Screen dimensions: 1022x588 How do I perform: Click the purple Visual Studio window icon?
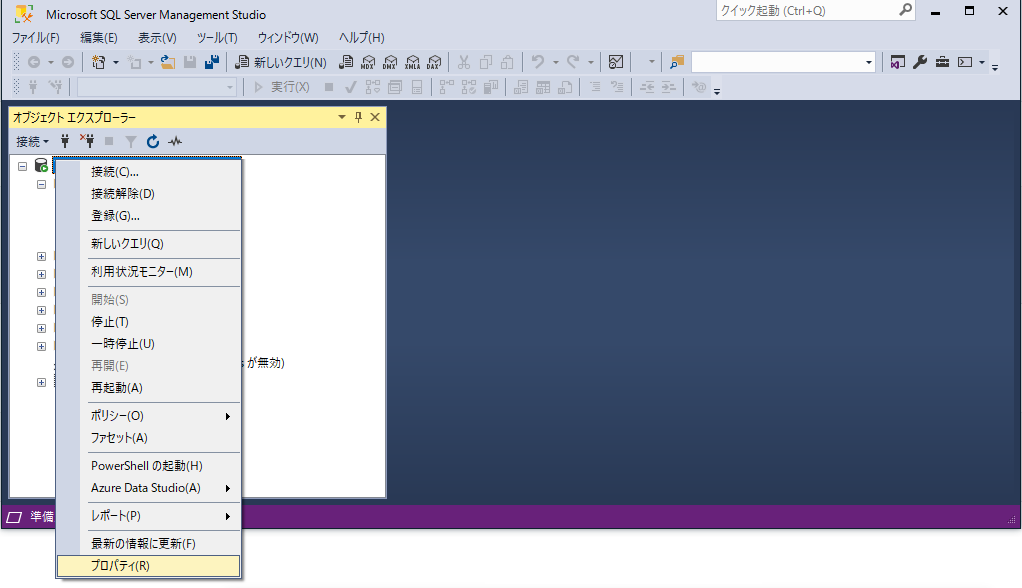898,63
